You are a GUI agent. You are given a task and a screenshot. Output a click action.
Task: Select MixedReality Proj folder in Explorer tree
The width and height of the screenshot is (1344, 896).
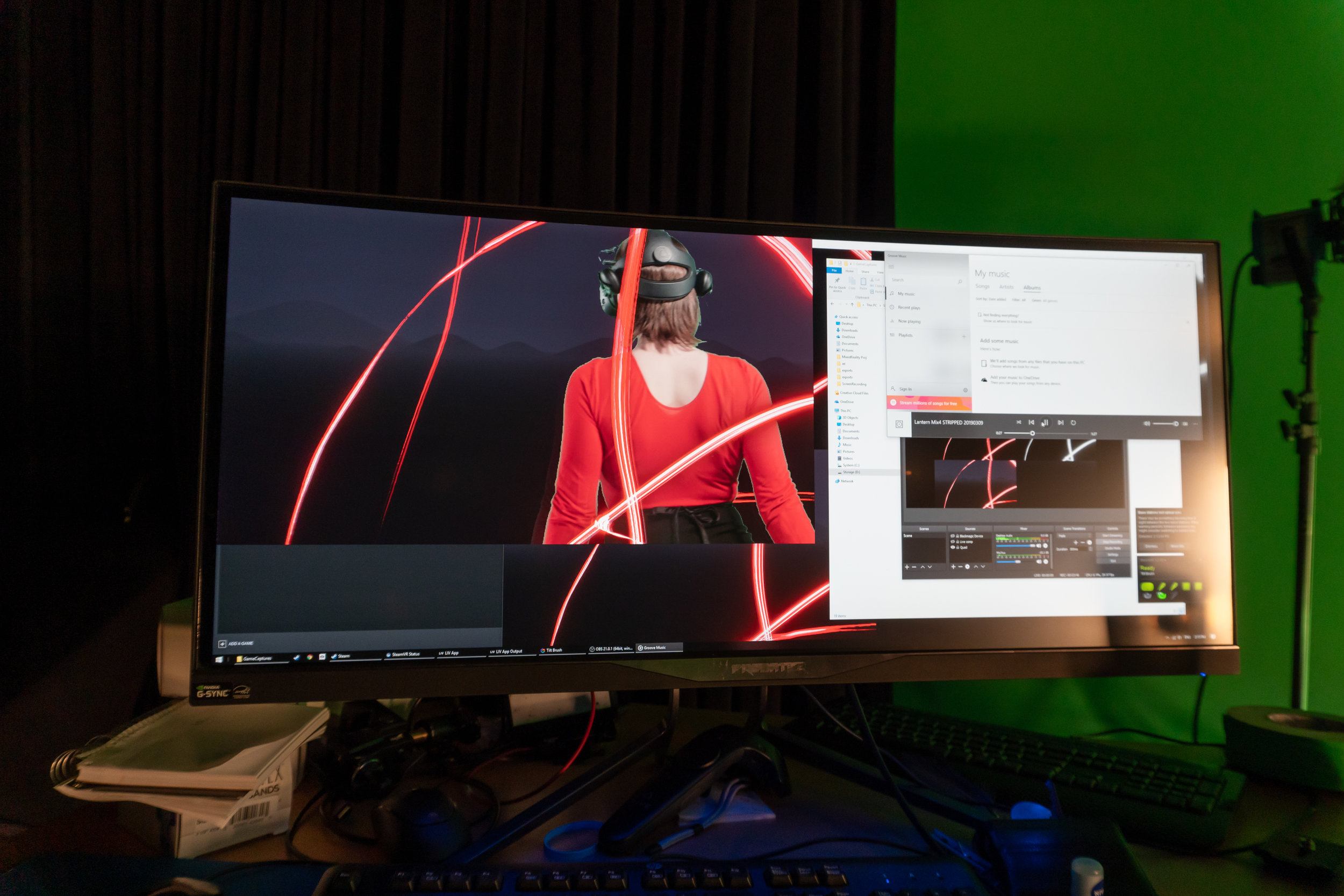(852, 357)
